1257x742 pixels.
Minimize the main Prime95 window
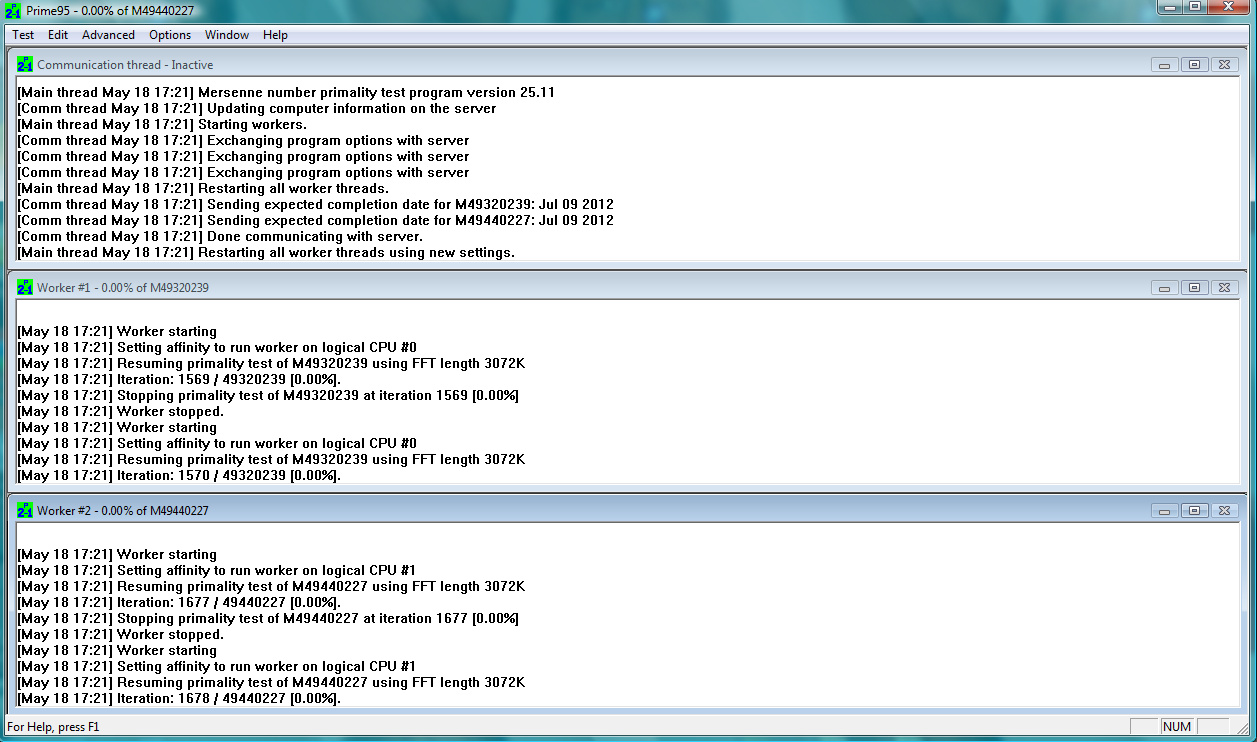pyautogui.click(x=1169, y=7)
